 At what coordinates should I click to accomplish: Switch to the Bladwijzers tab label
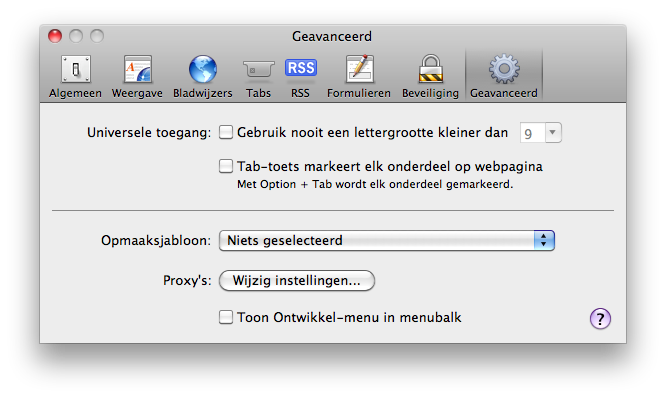point(203,93)
